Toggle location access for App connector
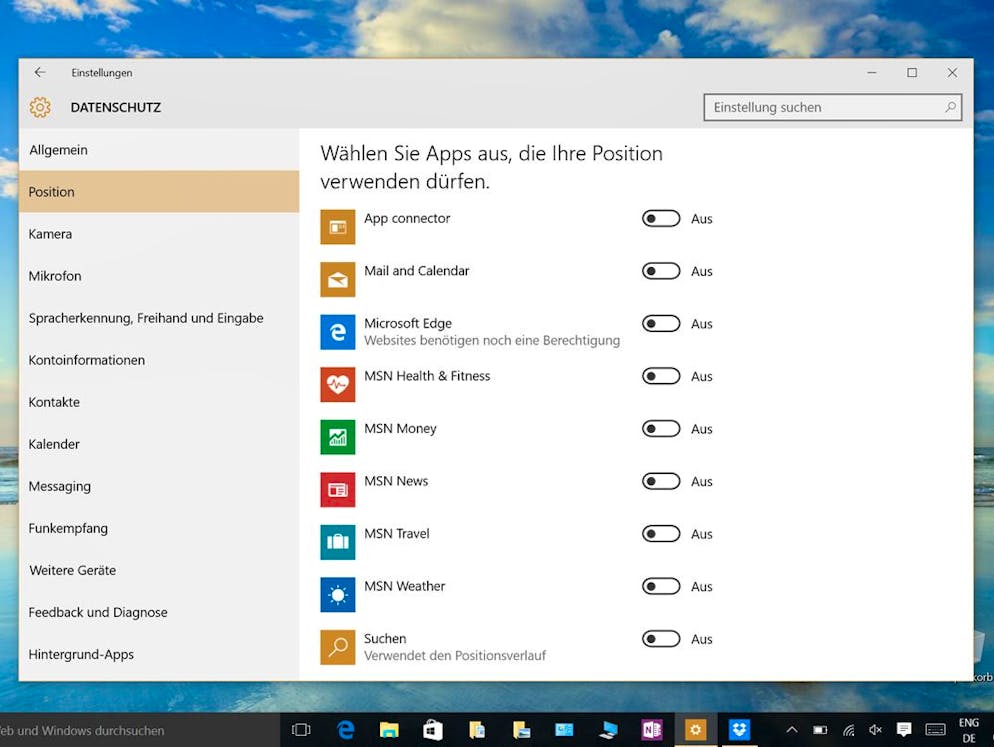 [x=661, y=219]
